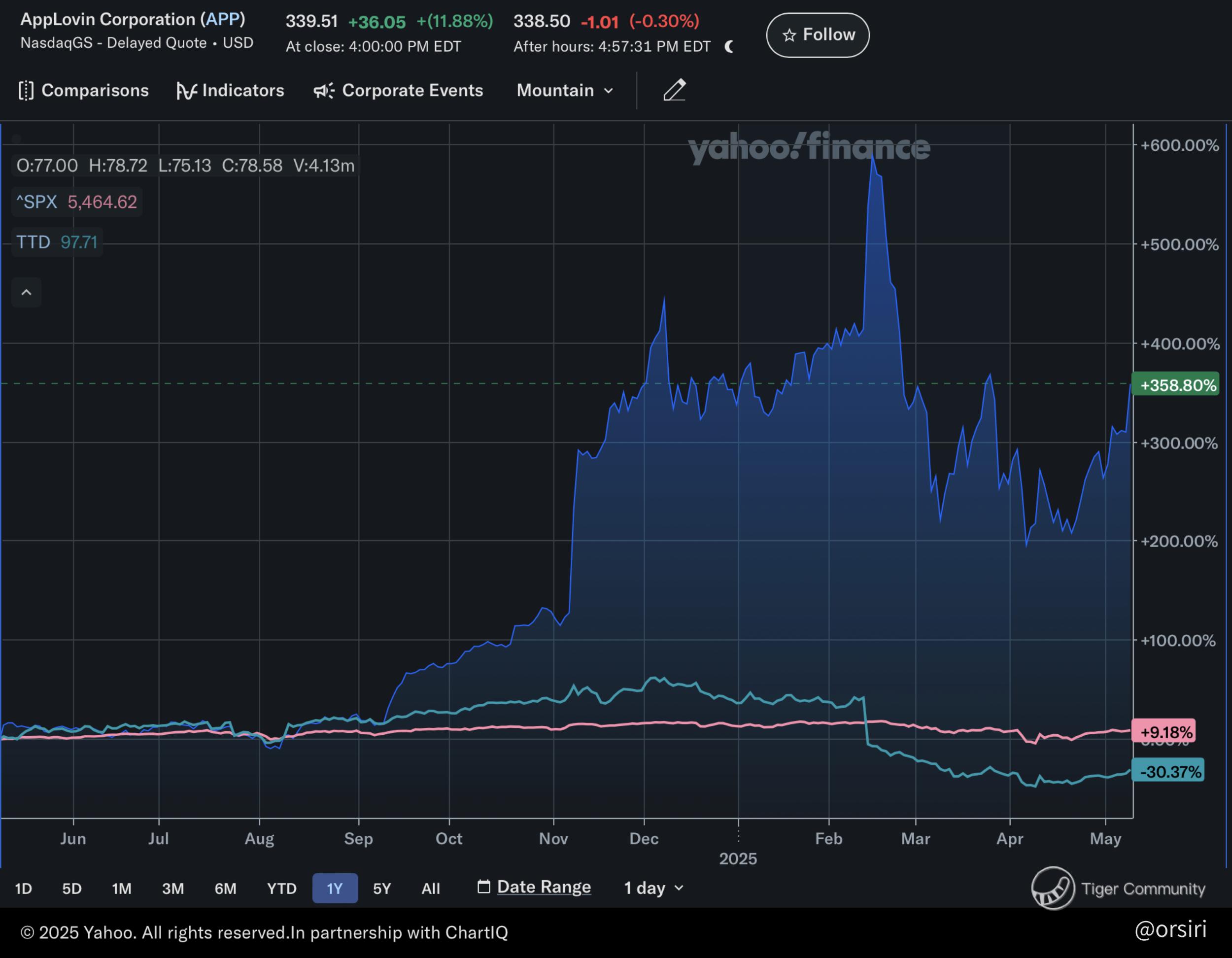The width and height of the screenshot is (1232, 958).
Task: Click the Comparisons icon
Action: pos(26,90)
